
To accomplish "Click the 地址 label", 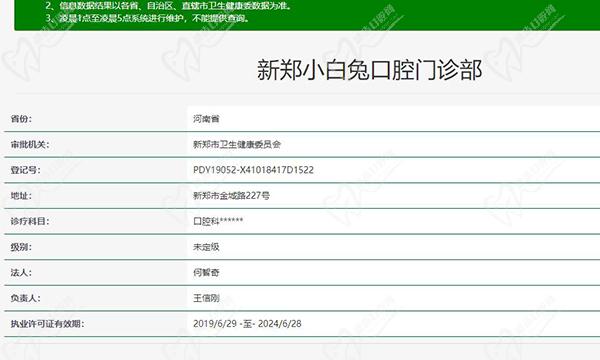I will pos(21,195).
